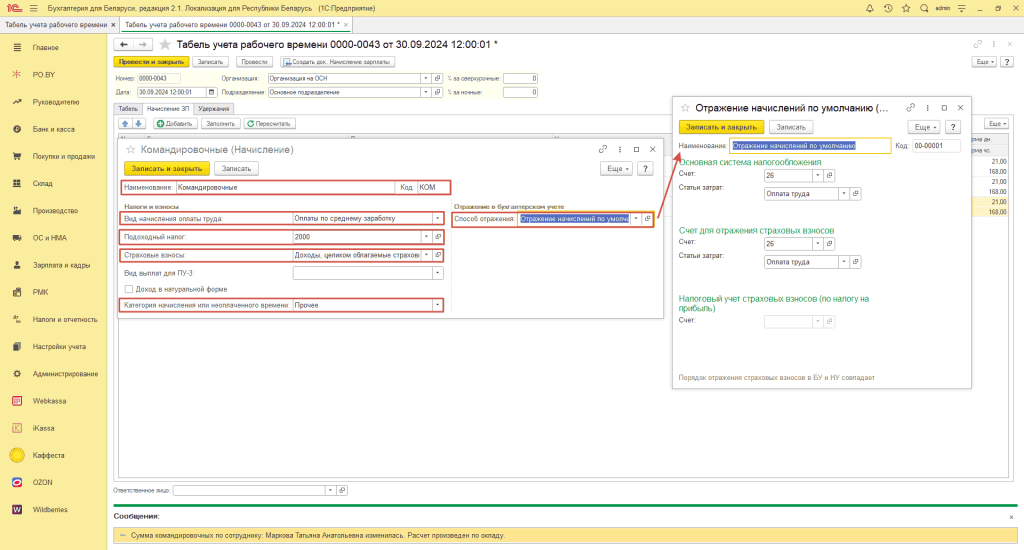Open Зарплата и кадры section
The height and width of the screenshot is (550, 1024).
coord(61,265)
